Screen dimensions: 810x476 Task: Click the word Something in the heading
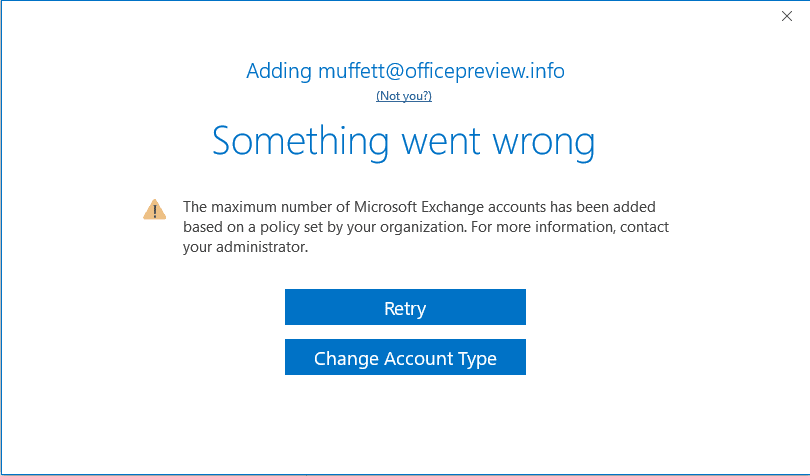(x=301, y=141)
